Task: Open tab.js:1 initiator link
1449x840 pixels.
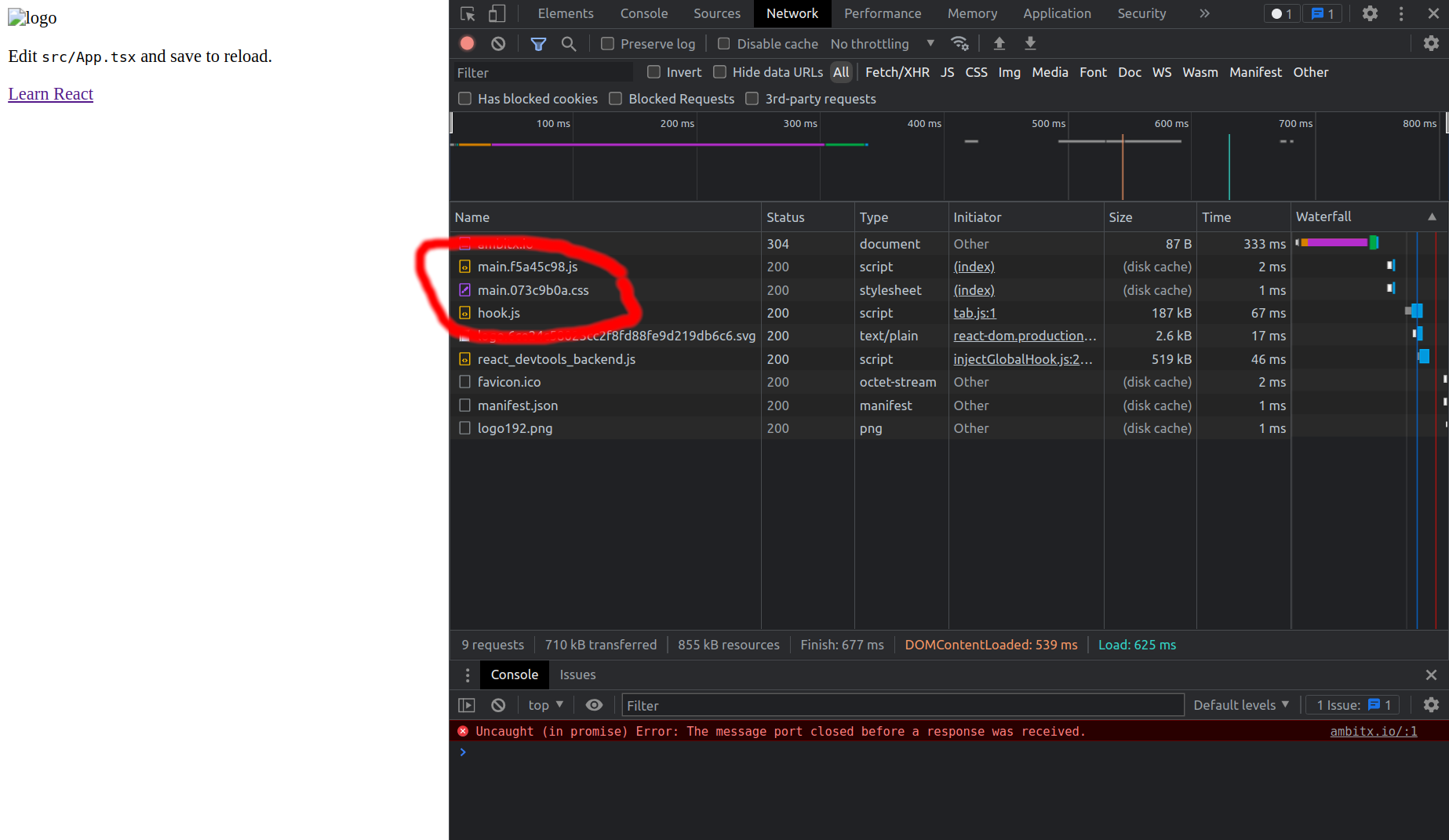Action: pos(974,313)
